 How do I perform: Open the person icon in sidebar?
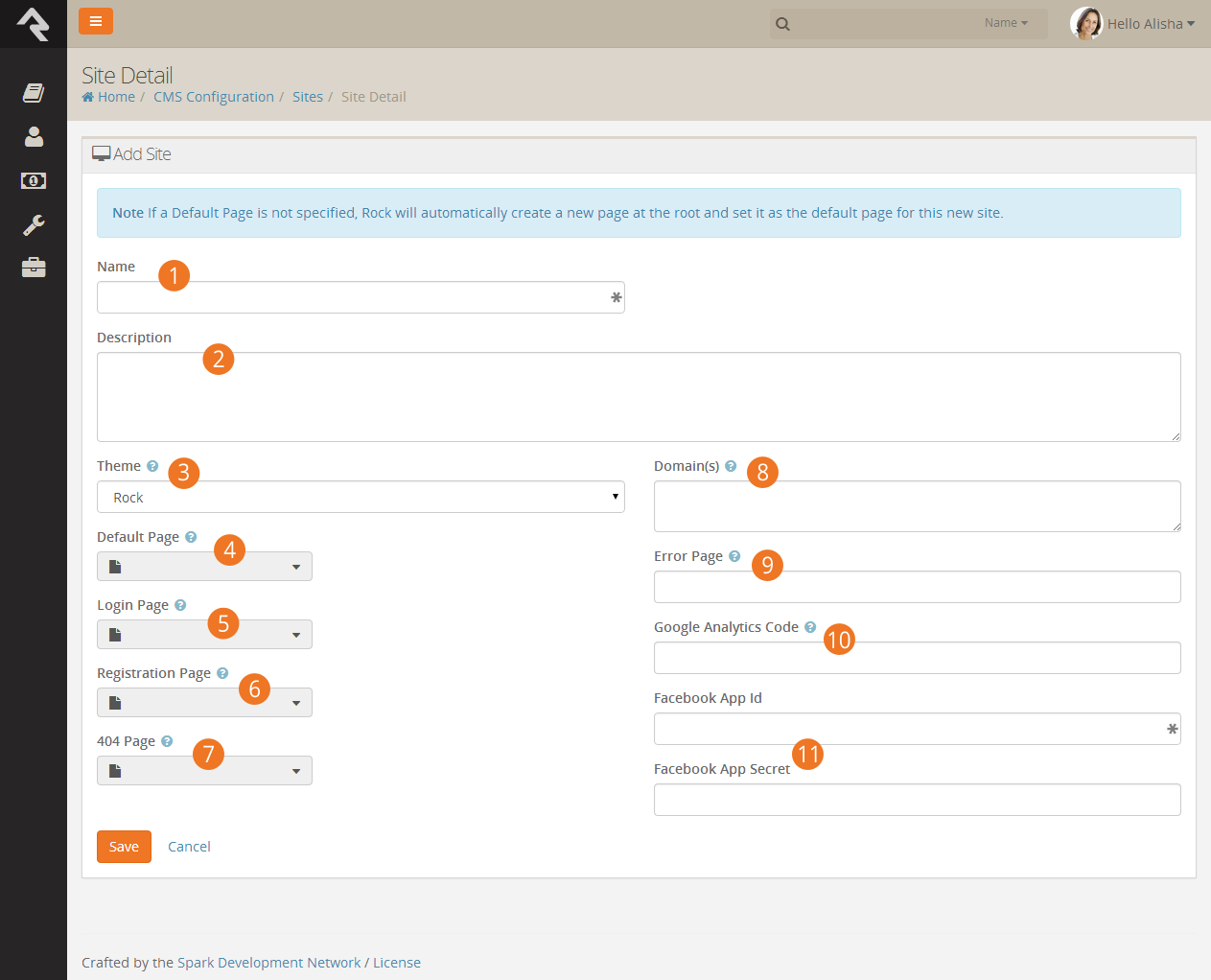coord(34,136)
